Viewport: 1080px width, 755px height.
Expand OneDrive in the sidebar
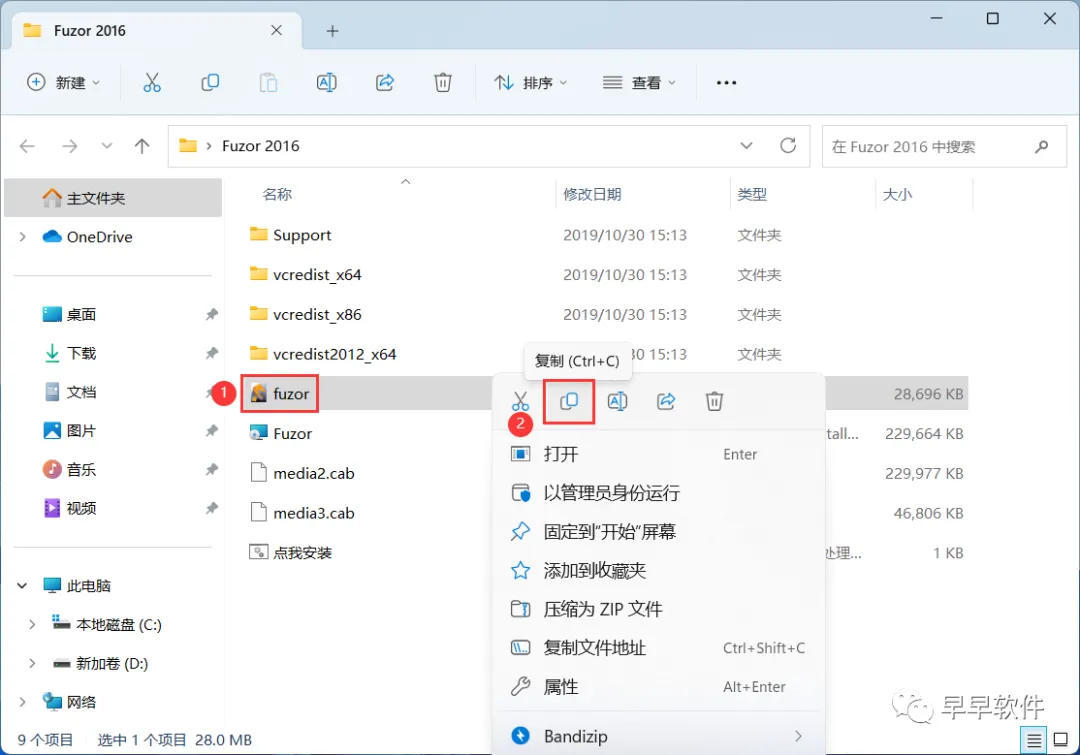tap(23, 237)
